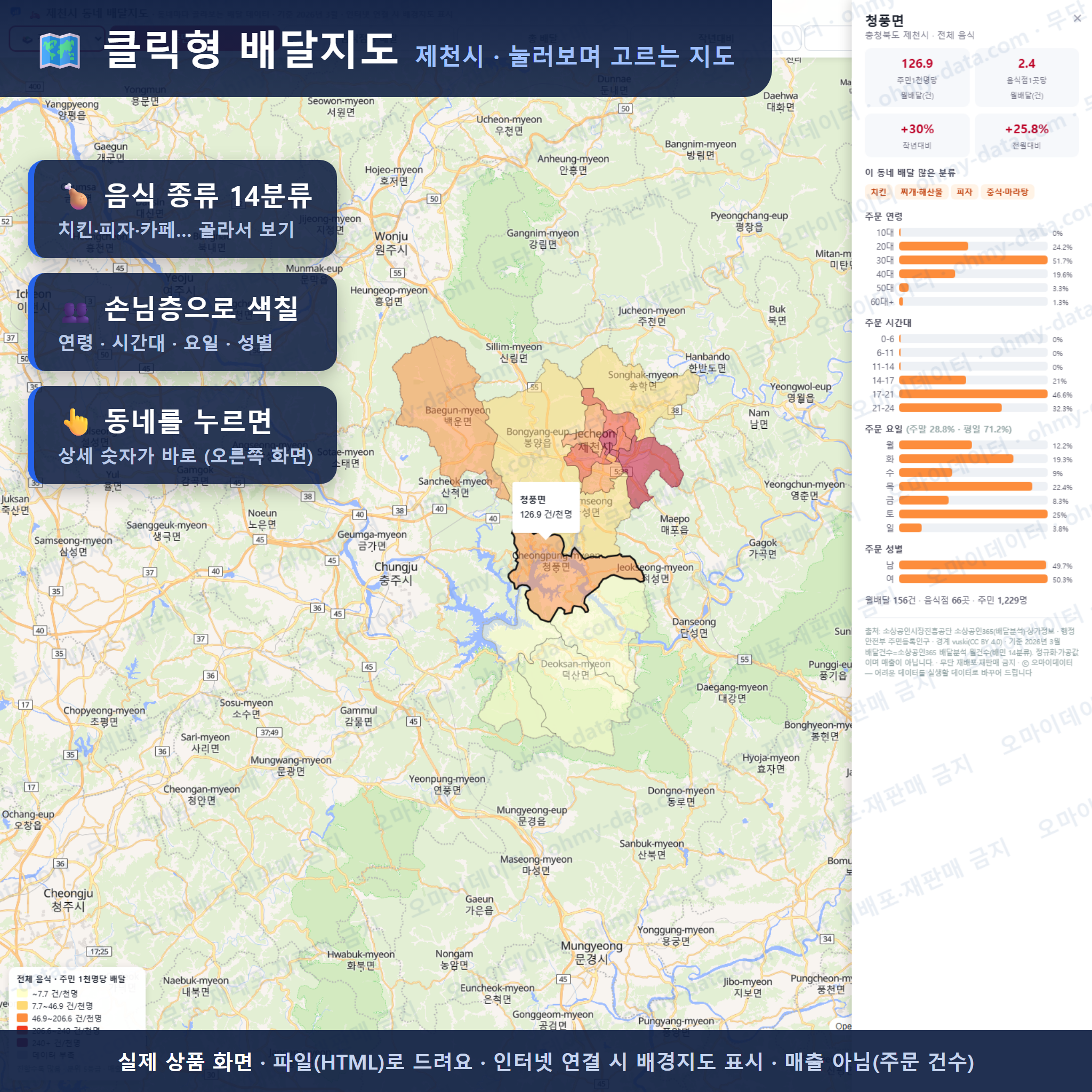Close the 청풍면 detail panel
The image size is (1092, 1092).
[1077, 19]
